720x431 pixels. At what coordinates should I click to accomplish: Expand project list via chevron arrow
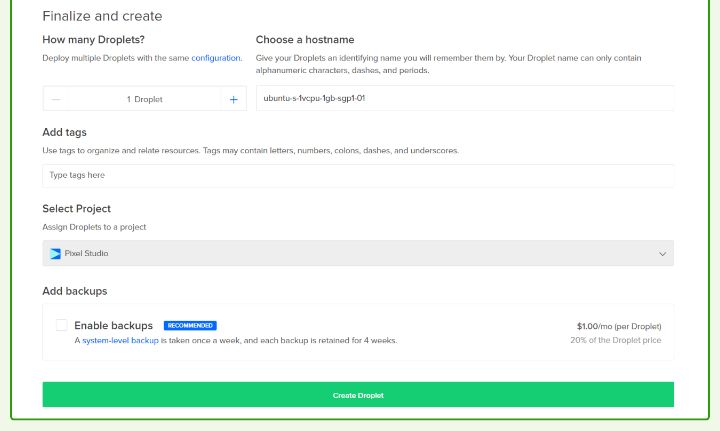[662, 254]
